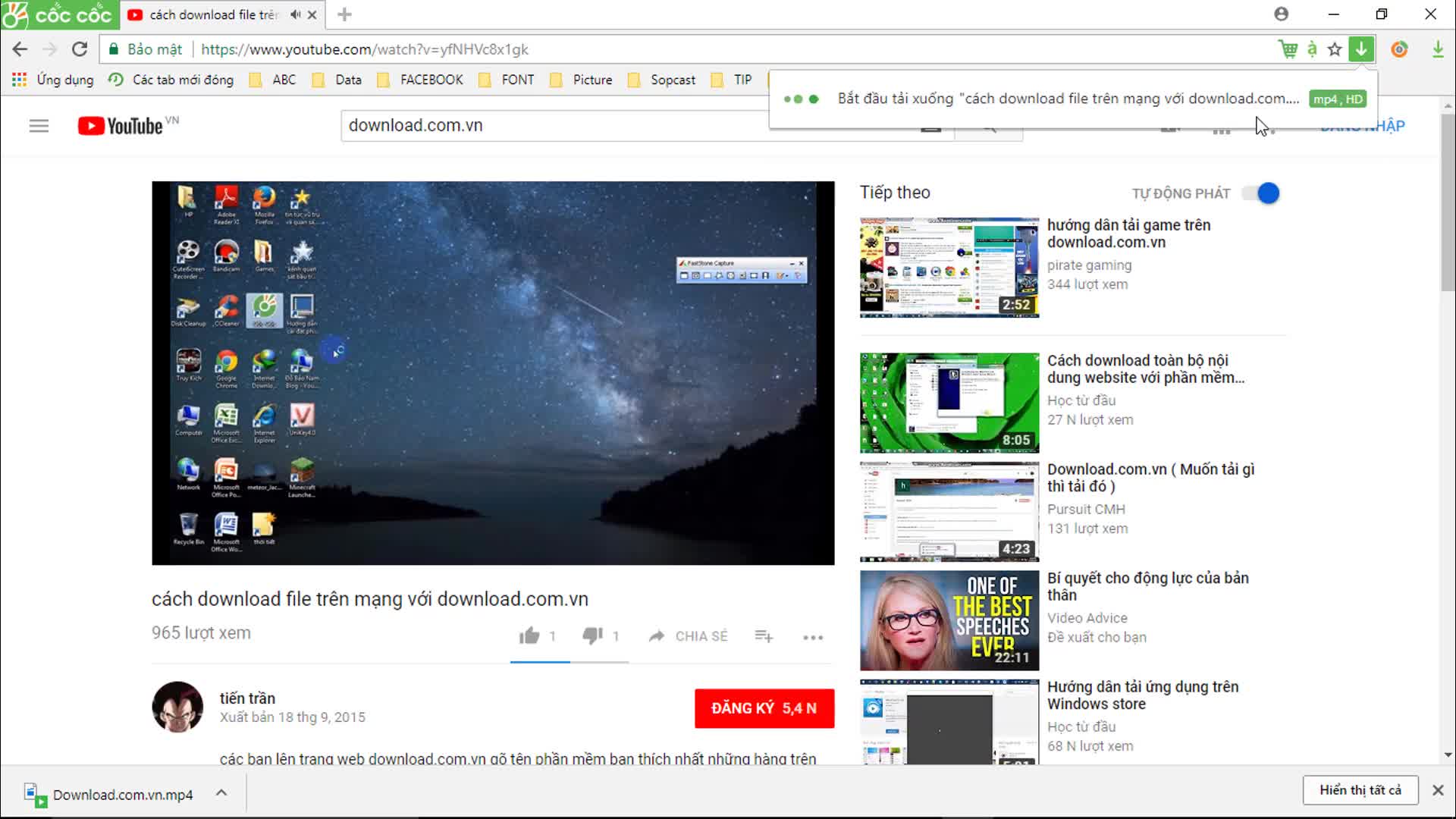Click Hiển thị tất cả downloads button
The width and height of the screenshot is (1456, 819).
click(x=1360, y=790)
